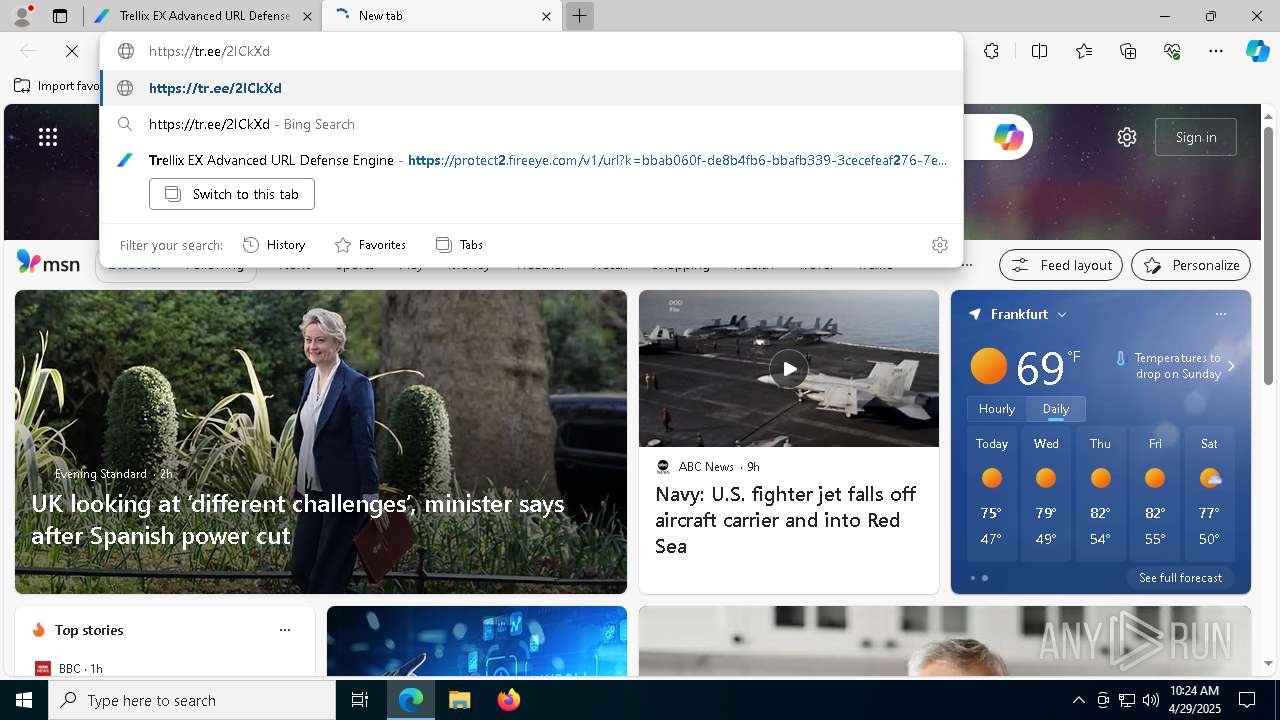Open a new browser tab with plus button
The width and height of the screenshot is (1280, 720).
click(x=579, y=16)
